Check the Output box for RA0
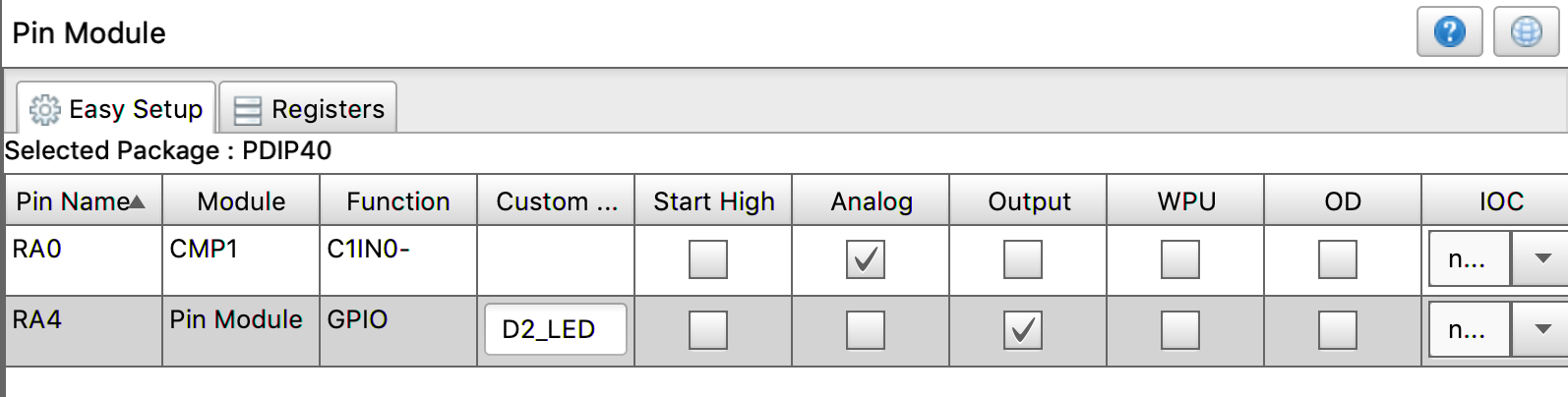The height and width of the screenshot is (397, 1568). coord(1022,259)
